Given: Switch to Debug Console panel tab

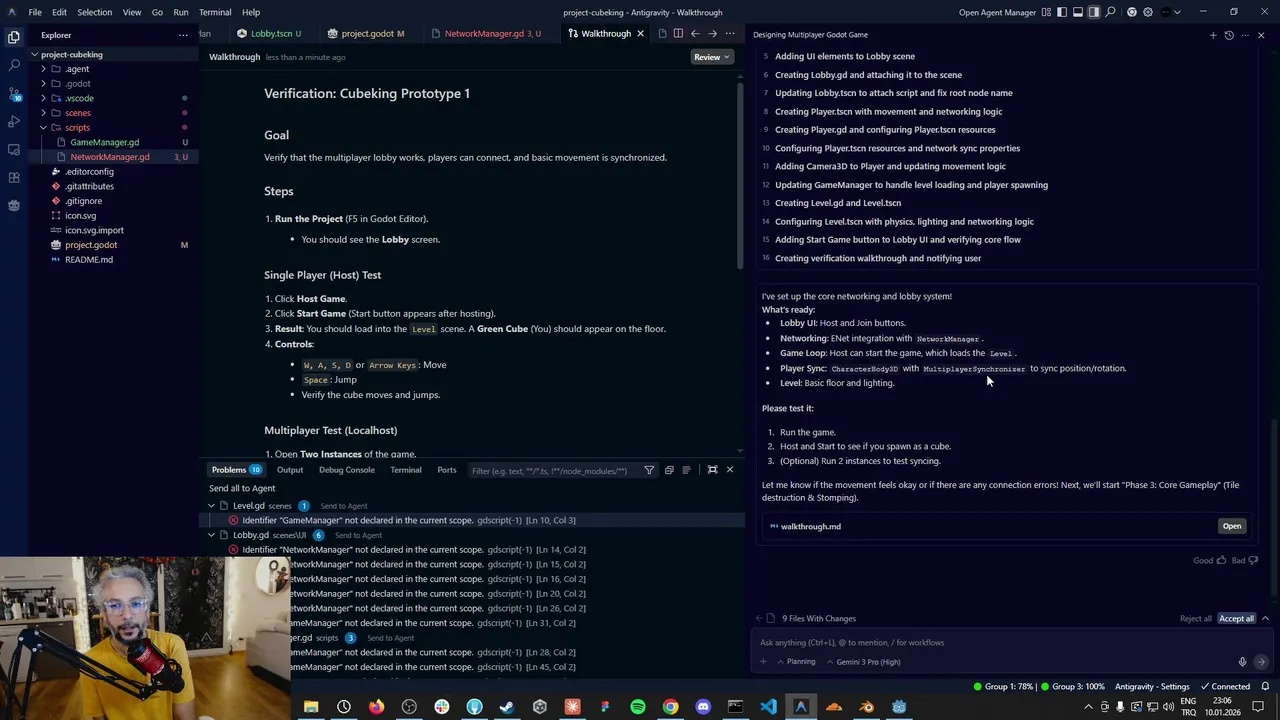Looking at the screenshot, I should pos(347,470).
